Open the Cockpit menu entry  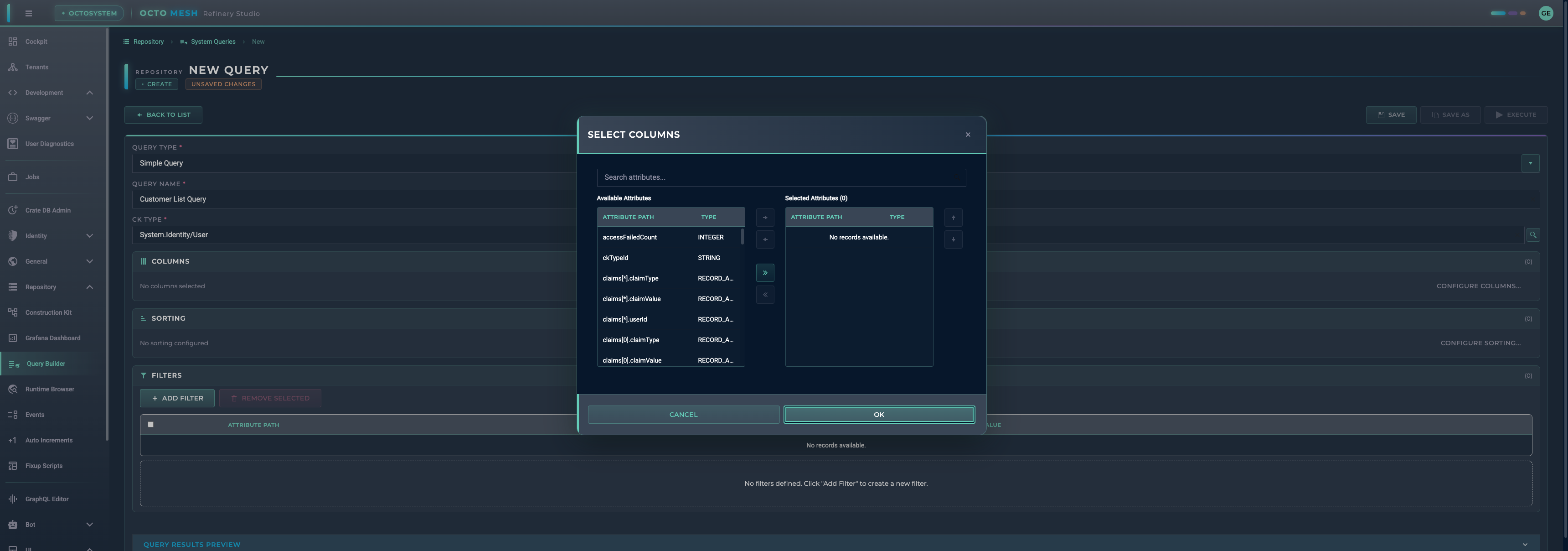point(35,42)
